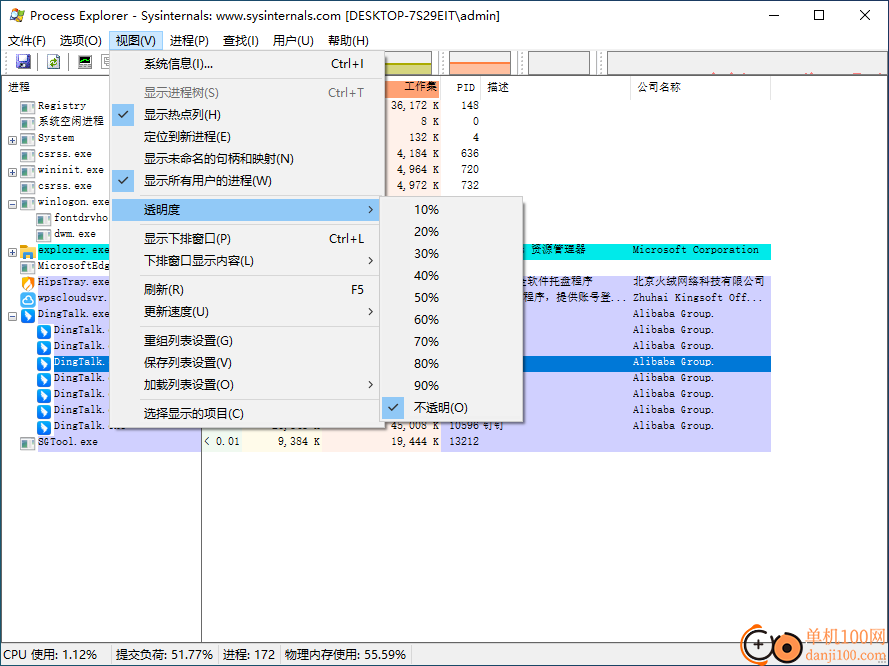
Task: Open the 帮助(H) menu
Action: (348, 41)
